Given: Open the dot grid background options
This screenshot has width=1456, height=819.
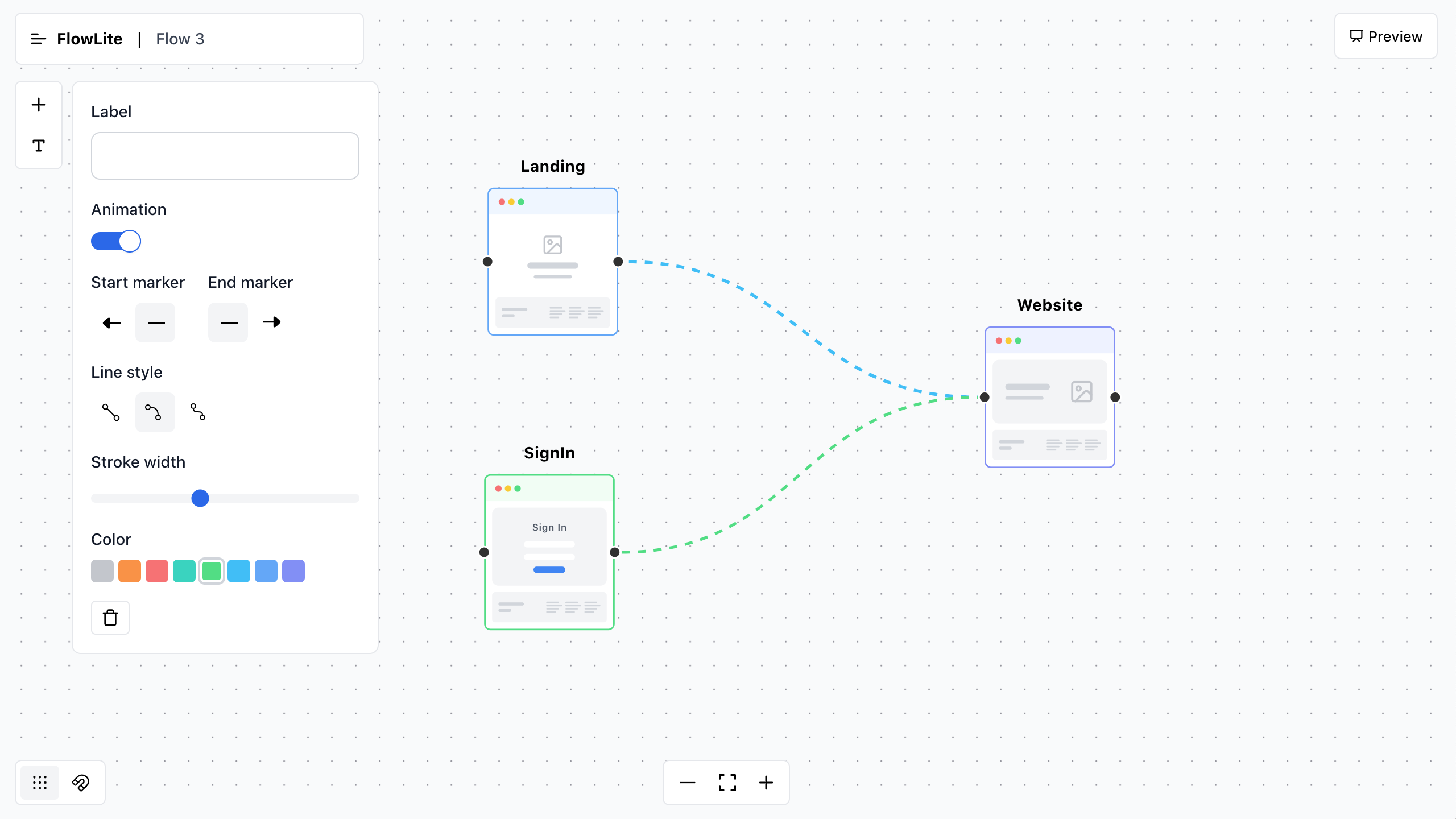Looking at the screenshot, I should click(x=39, y=783).
